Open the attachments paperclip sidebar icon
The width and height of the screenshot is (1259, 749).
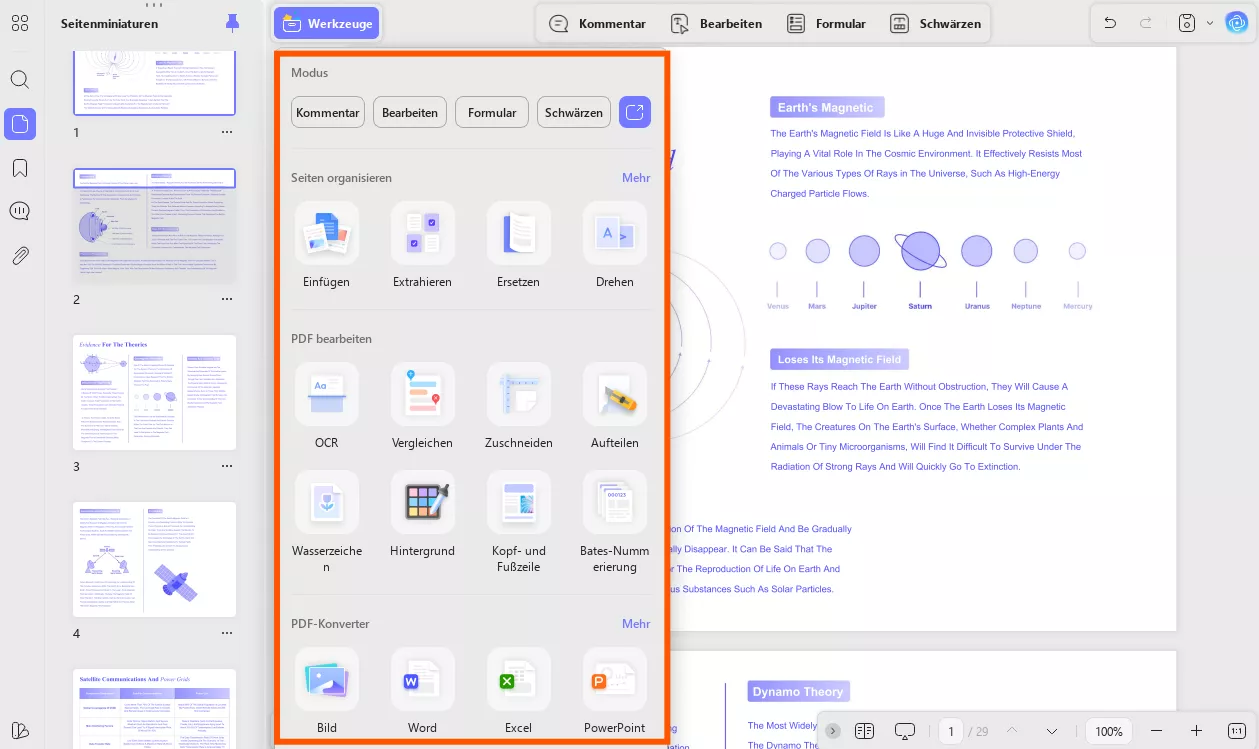click(x=20, y=255)
